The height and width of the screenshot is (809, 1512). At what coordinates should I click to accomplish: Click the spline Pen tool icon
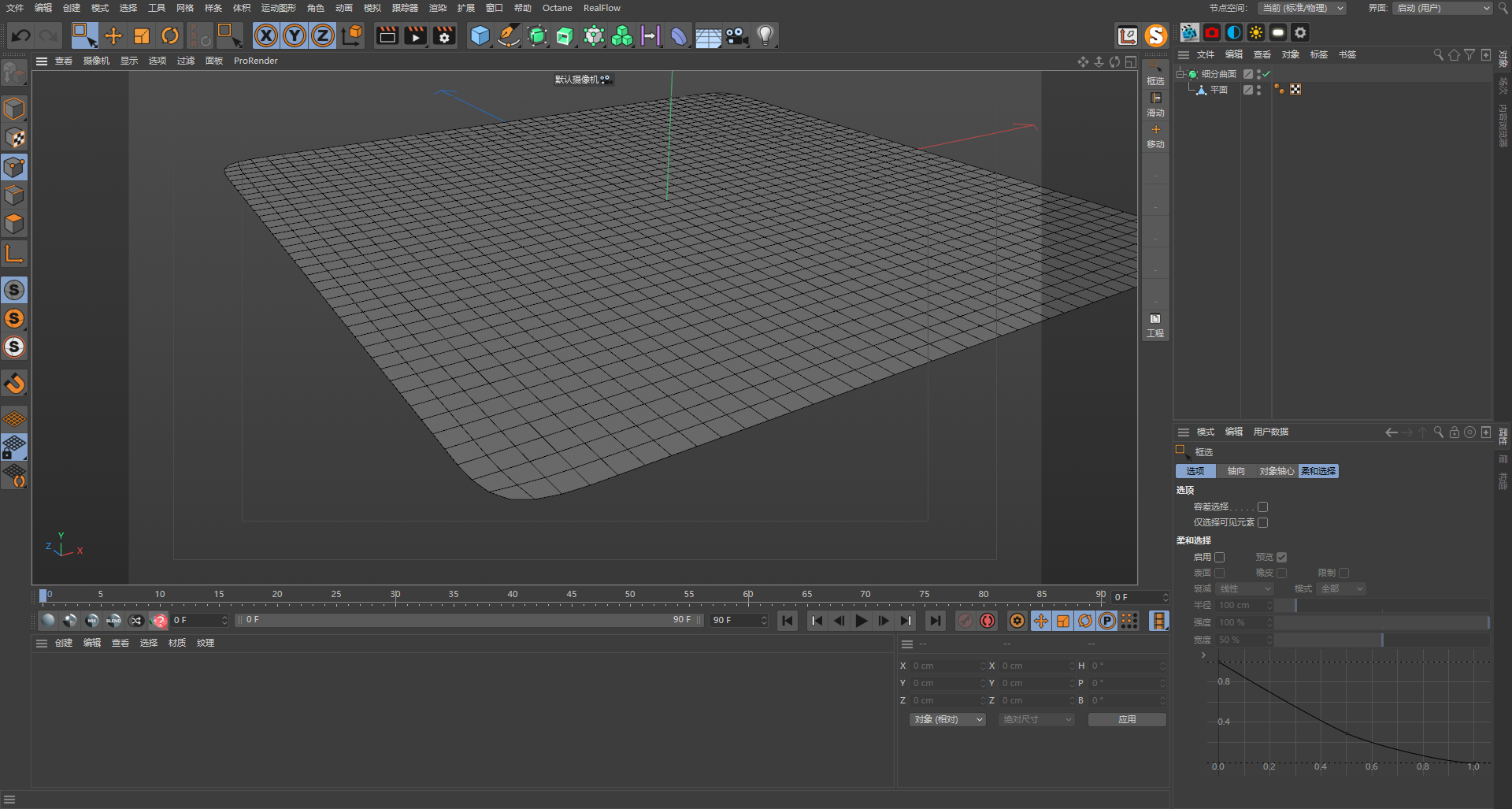(x=509, y=35)
